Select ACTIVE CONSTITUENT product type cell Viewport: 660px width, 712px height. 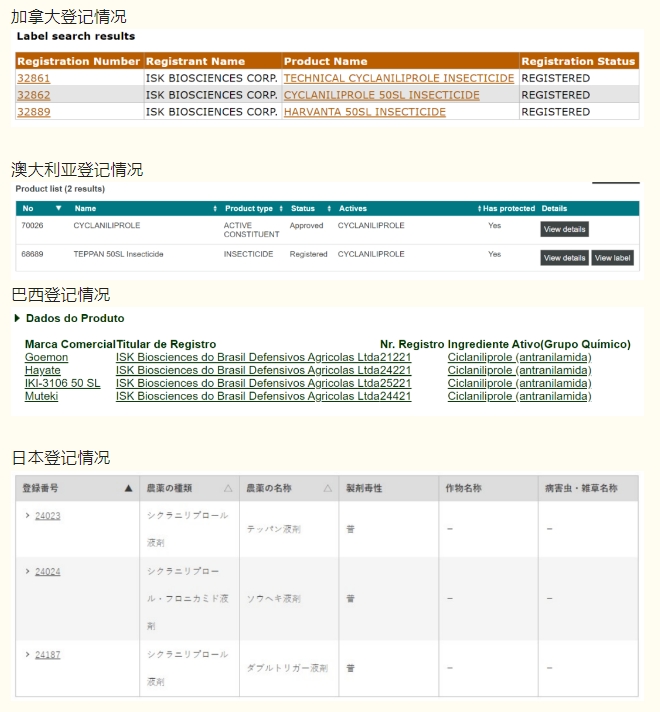click(x=251, y=230)
